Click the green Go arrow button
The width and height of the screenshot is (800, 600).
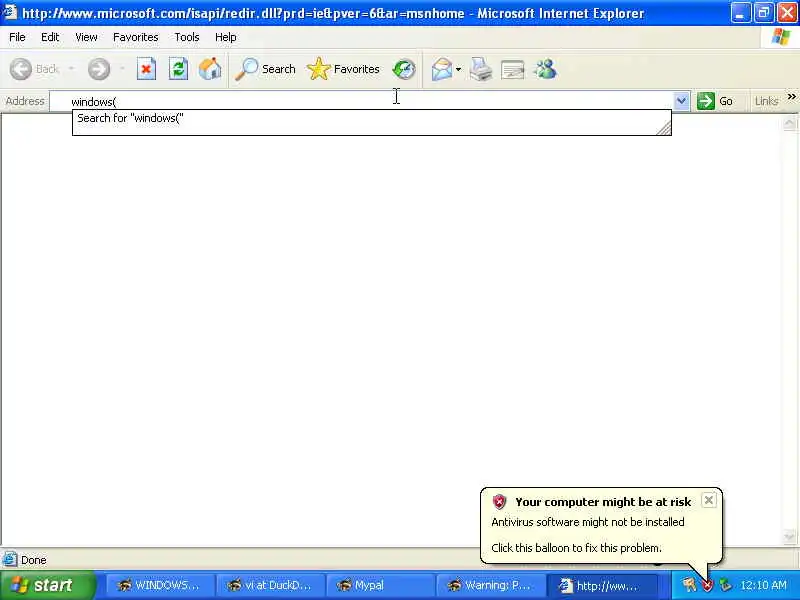coord(715,101)
